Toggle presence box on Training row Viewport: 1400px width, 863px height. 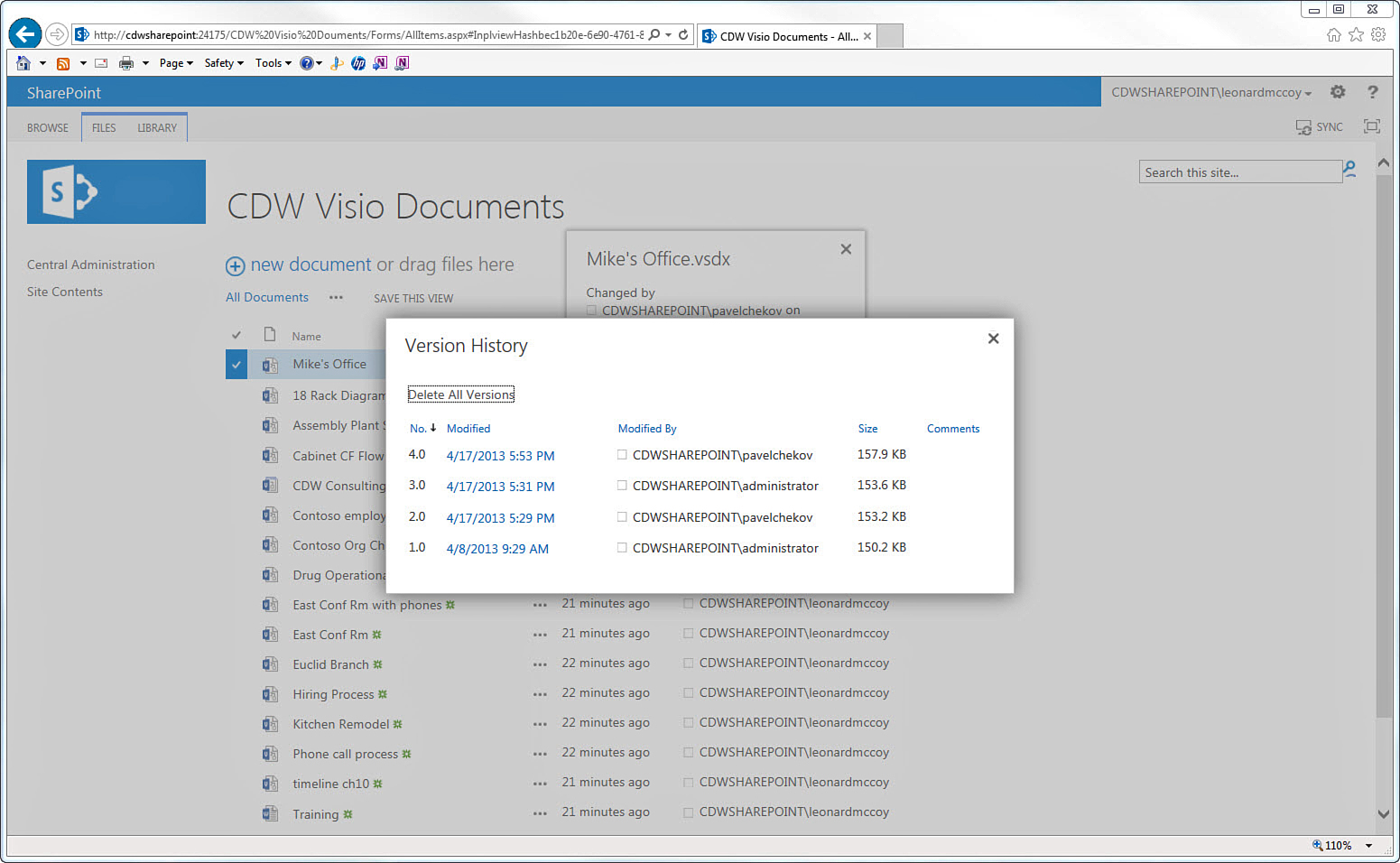689,812
